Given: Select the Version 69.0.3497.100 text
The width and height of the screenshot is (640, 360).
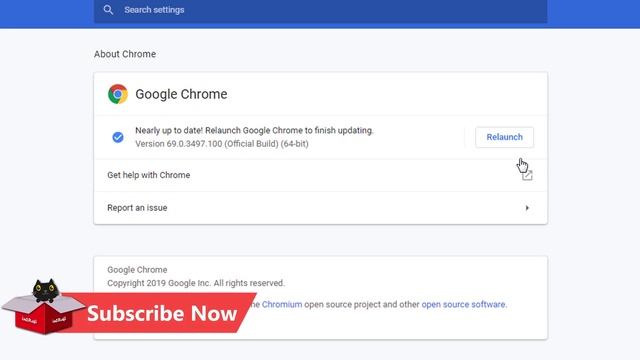Looking at the screenshot, I should tap(222, 144).
